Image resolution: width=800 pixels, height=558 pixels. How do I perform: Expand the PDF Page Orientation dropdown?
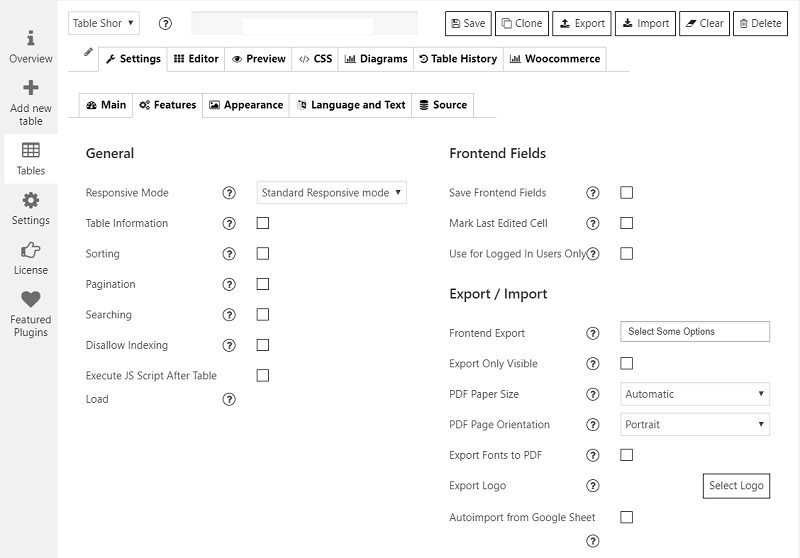pos(695,424)
